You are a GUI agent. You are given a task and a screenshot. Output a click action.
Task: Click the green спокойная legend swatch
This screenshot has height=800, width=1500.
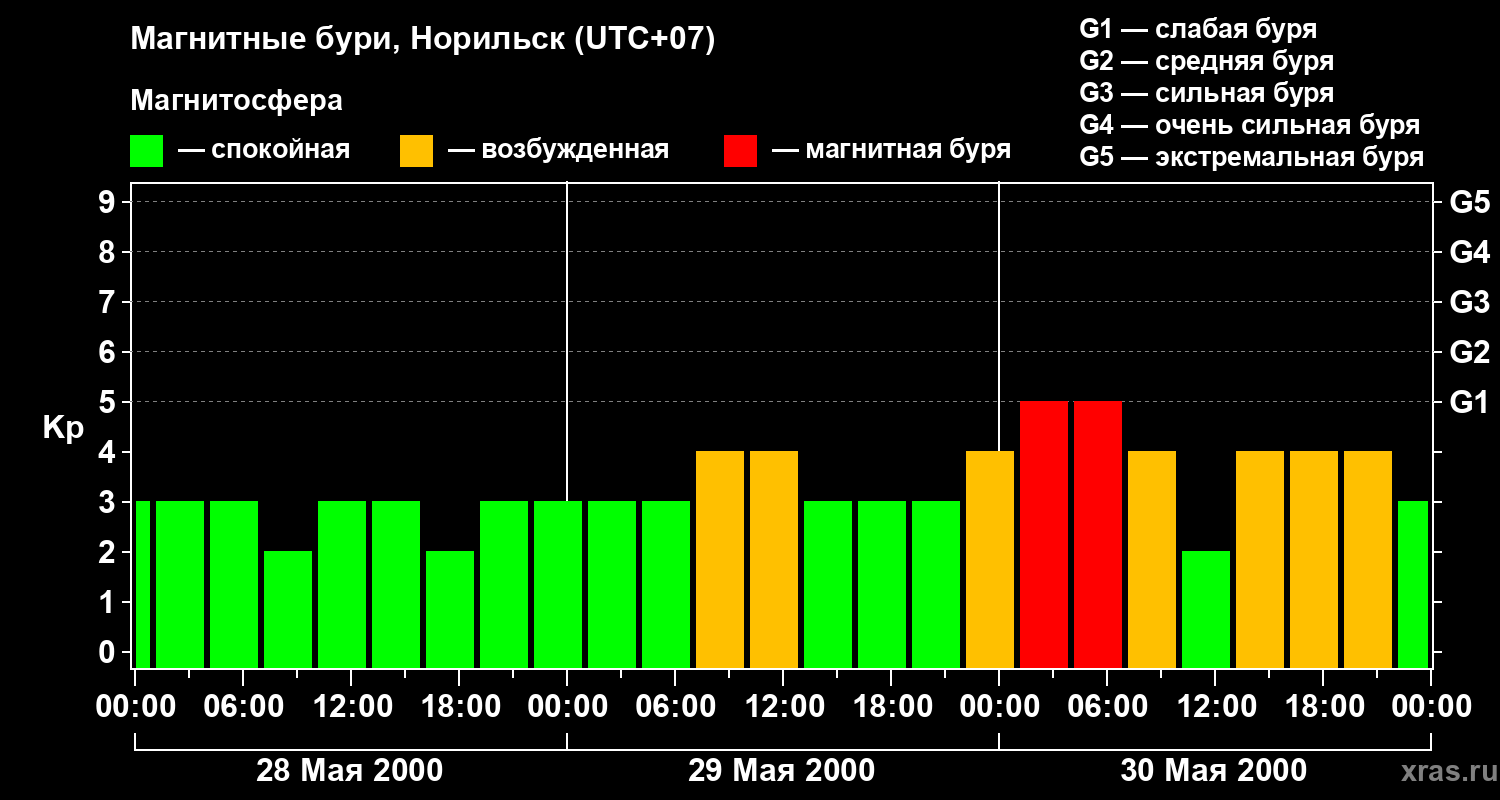pyautogui.click(x=146, y=151)
